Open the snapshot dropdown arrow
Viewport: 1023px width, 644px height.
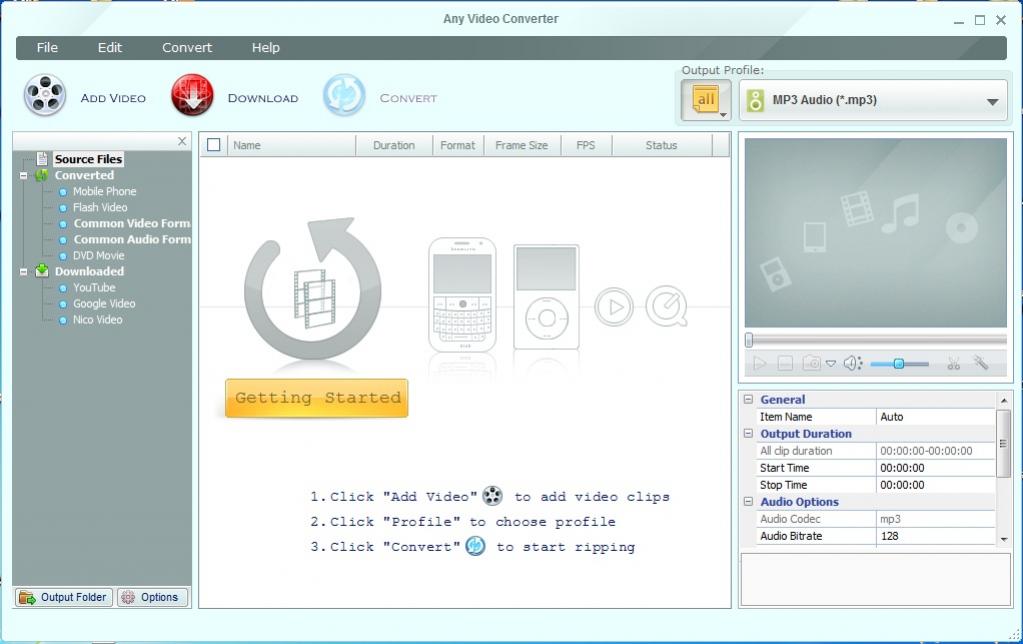click(x=831, y=364)
